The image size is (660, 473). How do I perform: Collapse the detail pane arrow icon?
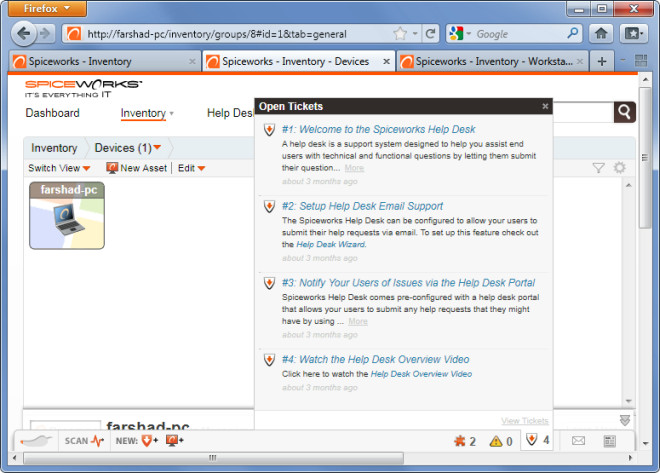tap(625, 420)
